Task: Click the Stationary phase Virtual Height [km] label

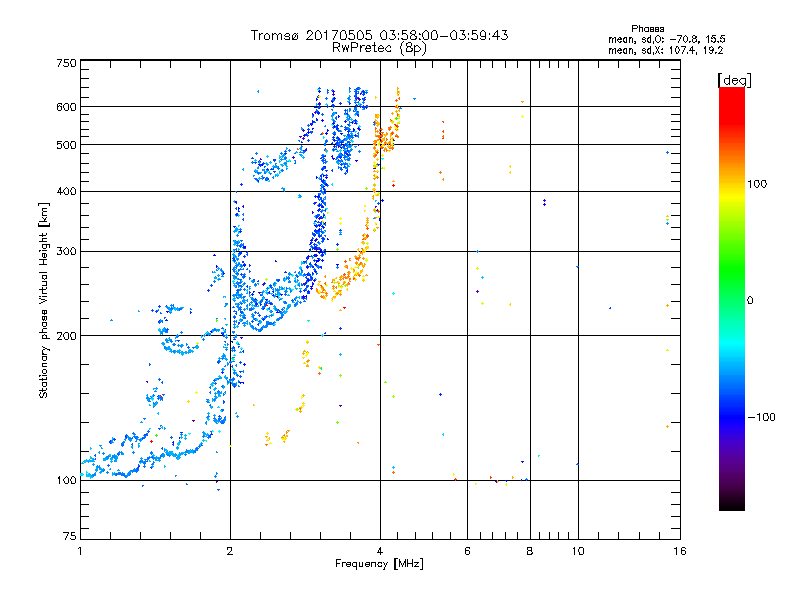Action: click(43, 300)
